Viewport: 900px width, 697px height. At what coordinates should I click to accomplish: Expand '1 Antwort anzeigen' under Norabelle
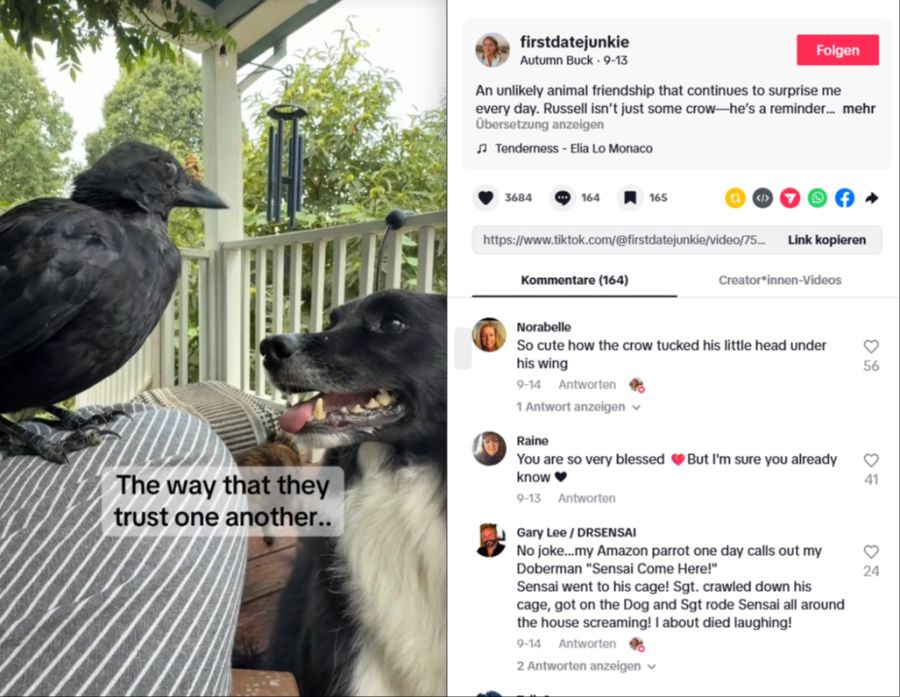coord(578,407)
